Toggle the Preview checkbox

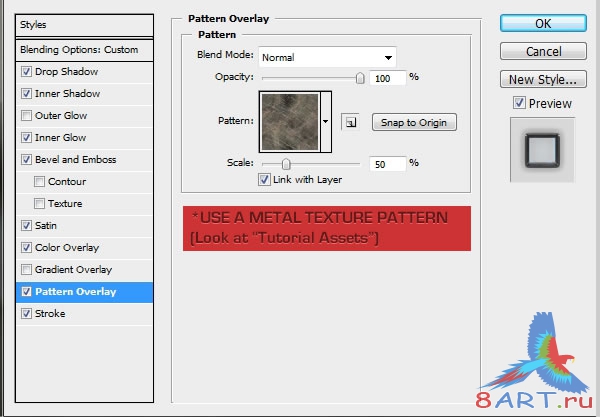pyautogui.click(x=519, y=103)
